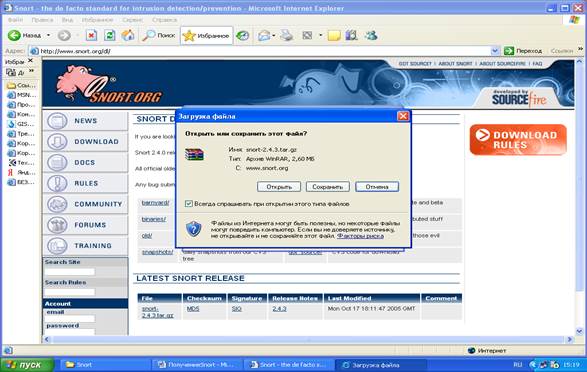587x372 pixels.
Task: Click the green Back arrow icon
Action: pos(14,36)
